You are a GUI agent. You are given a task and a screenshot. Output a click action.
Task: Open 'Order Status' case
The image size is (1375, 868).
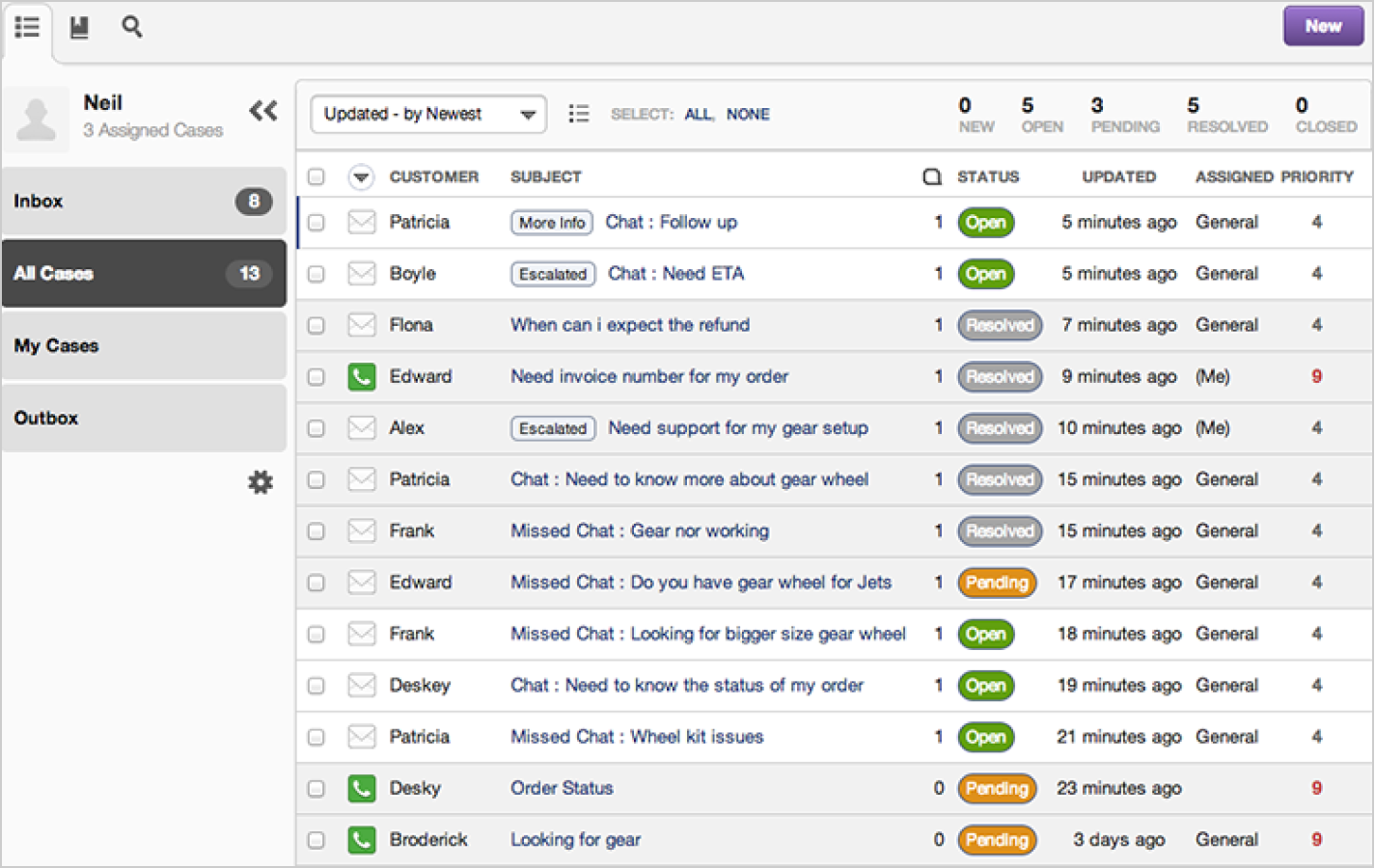[562, 788]
